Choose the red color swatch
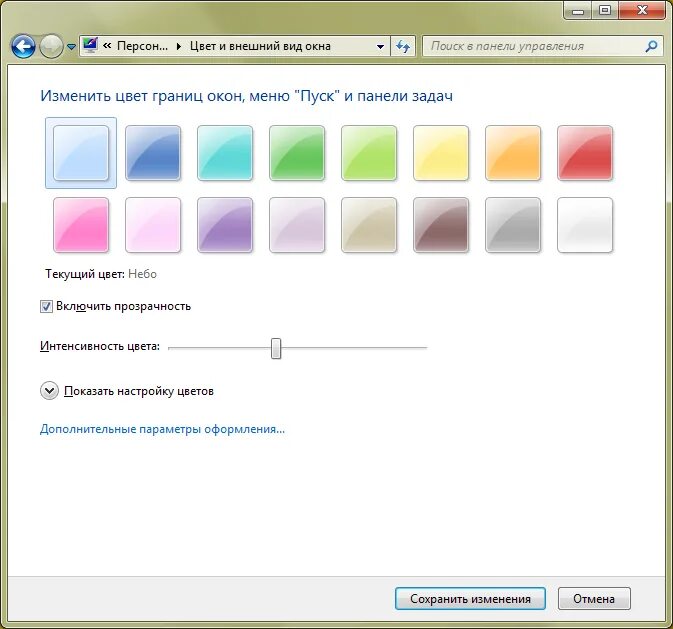This screenshot has width=673, height=629. coord(585,153)
